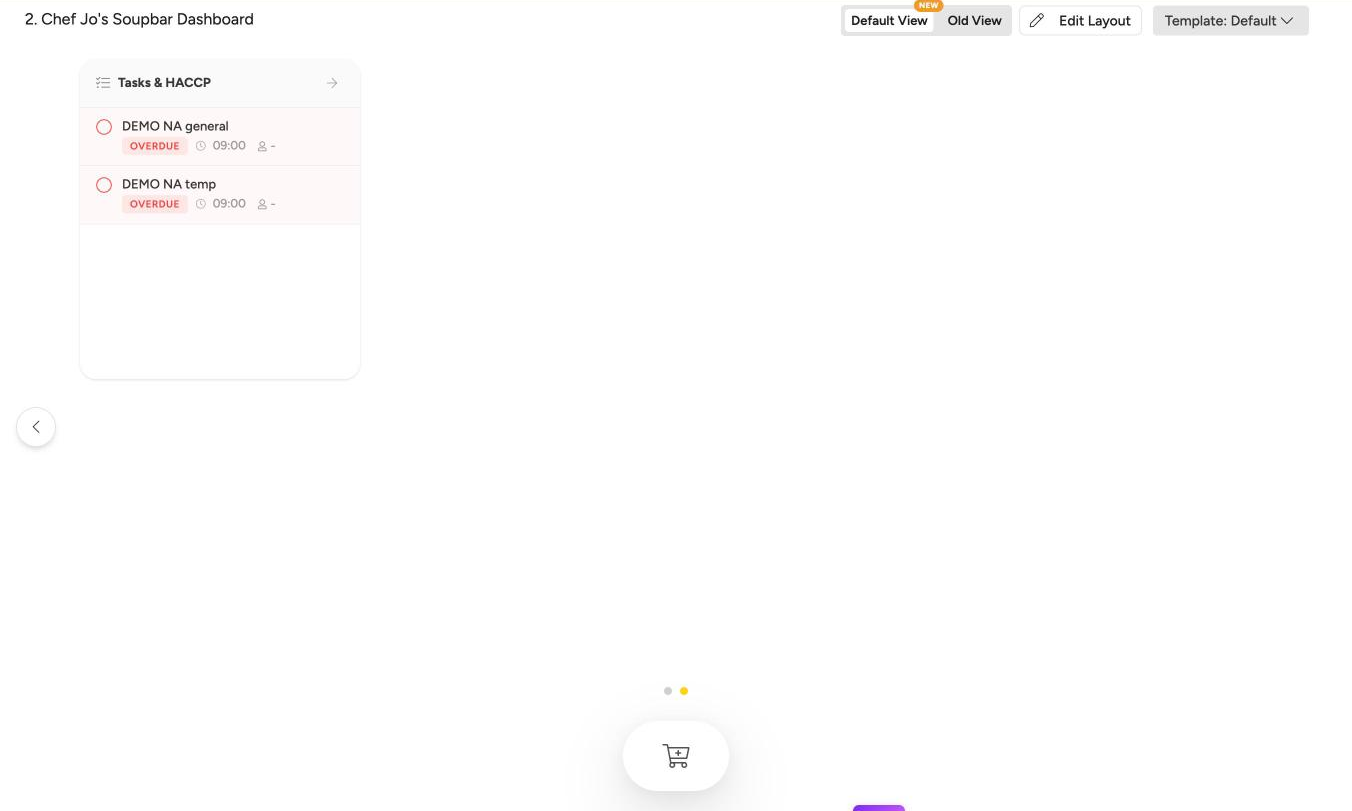Viewport: 1352px width, 811px height.
Task: Select the second yellow page indicator dot
Action: point(684,691)
